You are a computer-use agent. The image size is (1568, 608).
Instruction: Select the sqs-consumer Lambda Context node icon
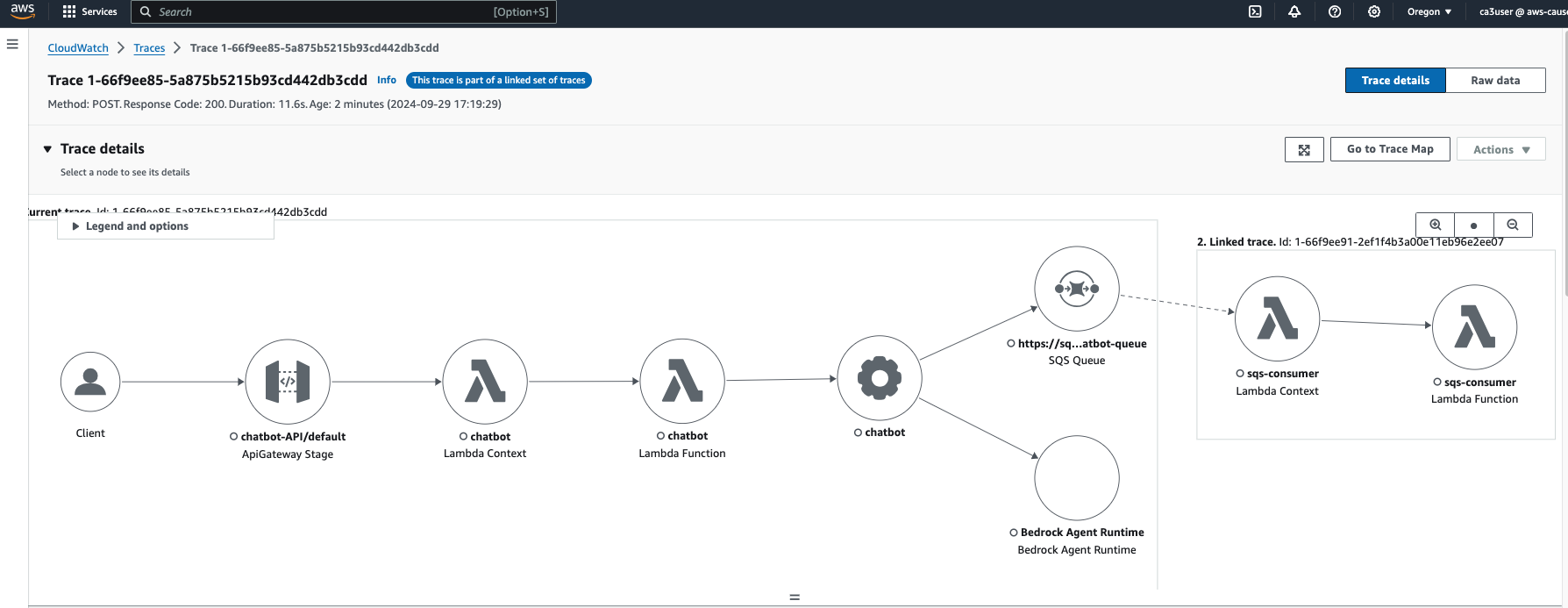point(1277,318)
